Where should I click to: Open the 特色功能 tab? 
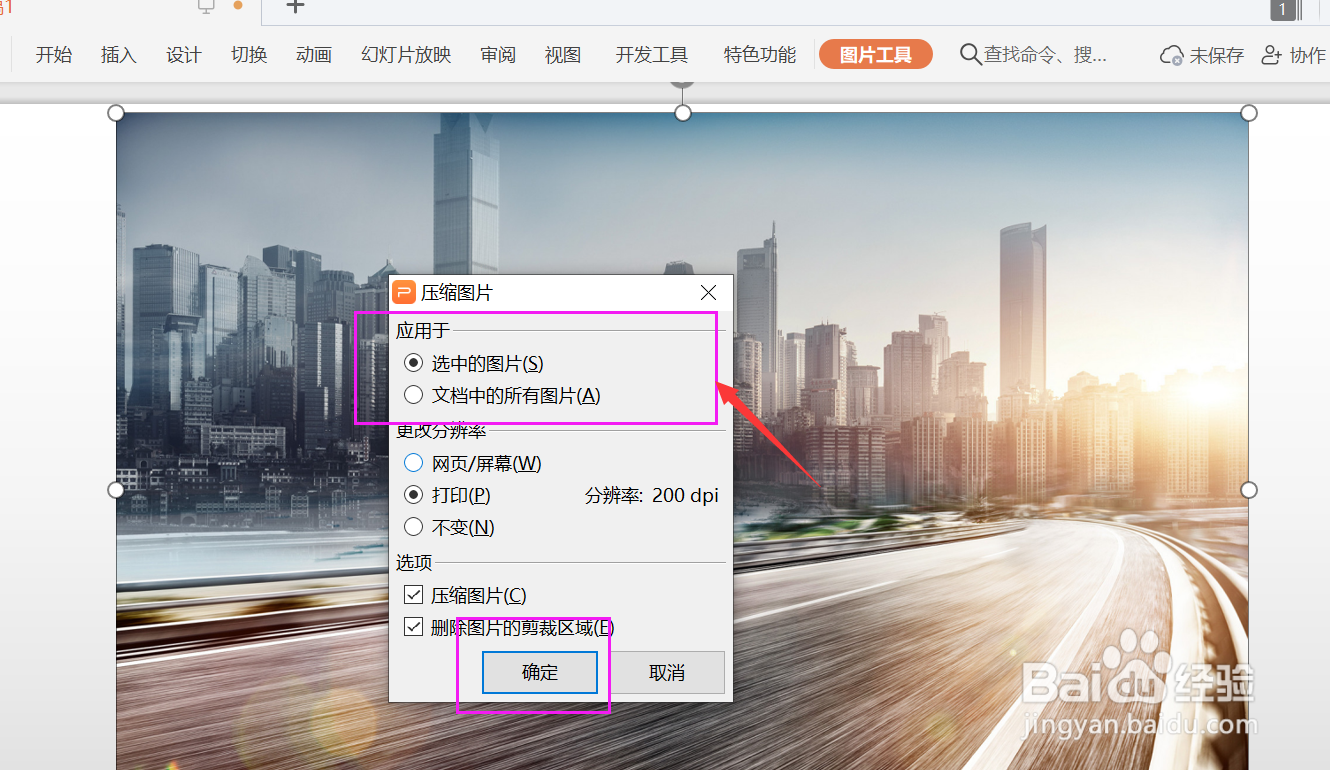click(x=760, y=55)
